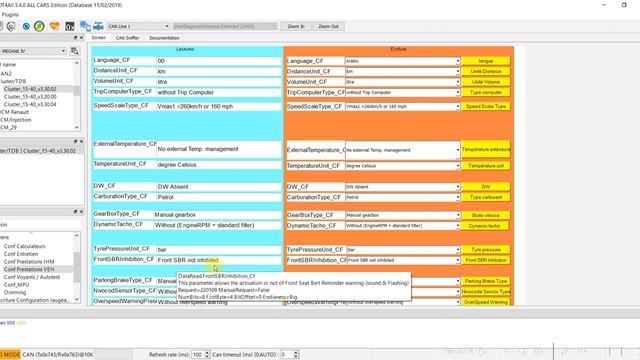Viewport: 640px width, 360px height.
Task: Click the green refresh circle toolbar icon
Action: [x=39, y=26]
